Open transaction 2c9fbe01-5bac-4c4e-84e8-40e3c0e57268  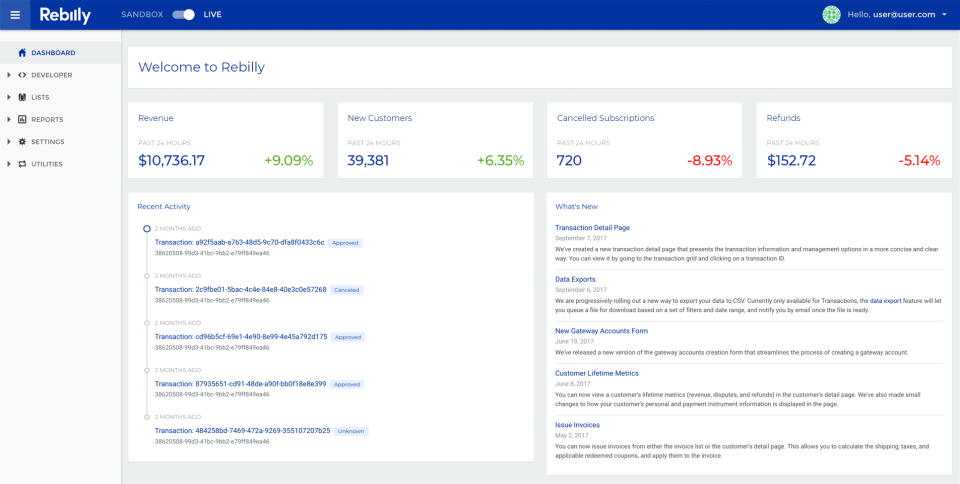coord(241,289)
